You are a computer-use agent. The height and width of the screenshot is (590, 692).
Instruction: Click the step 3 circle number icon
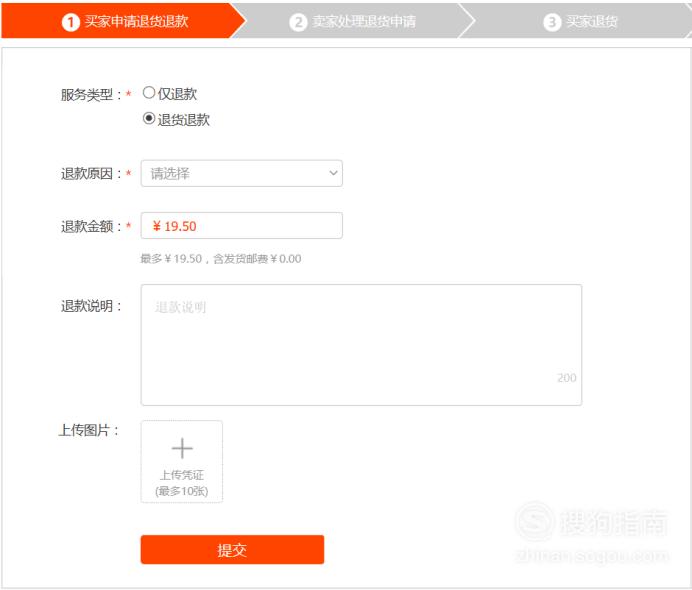[x=552, y=22]
